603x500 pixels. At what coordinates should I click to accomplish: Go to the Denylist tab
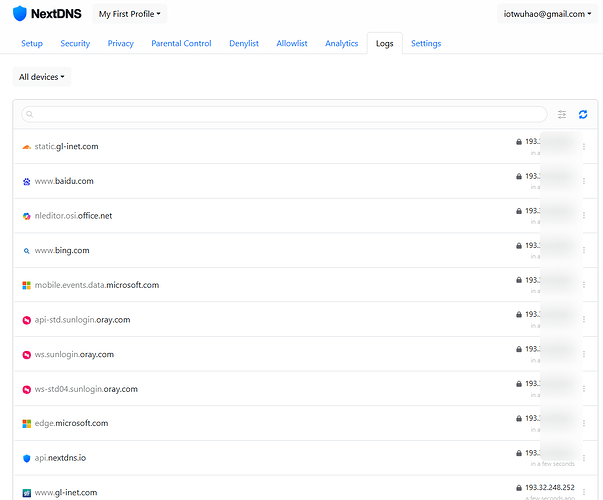point(244,44)
